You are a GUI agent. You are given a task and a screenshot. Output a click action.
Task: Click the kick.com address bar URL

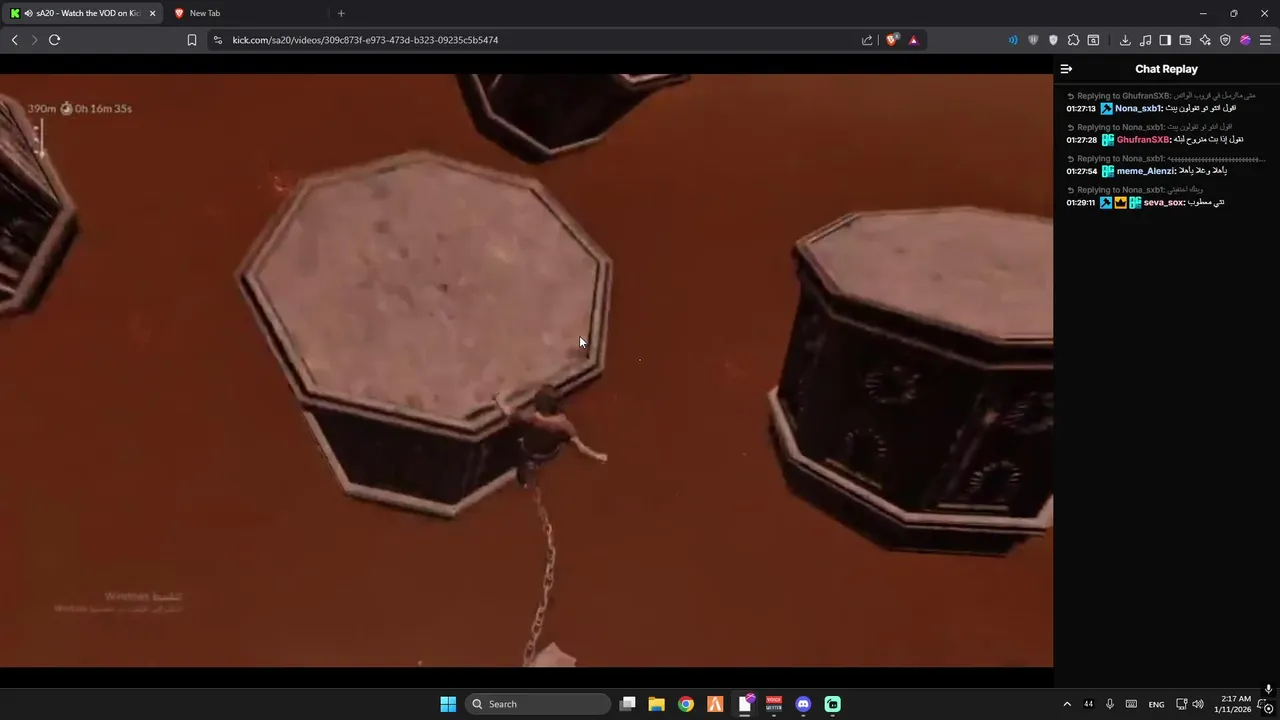click(365, 40)
